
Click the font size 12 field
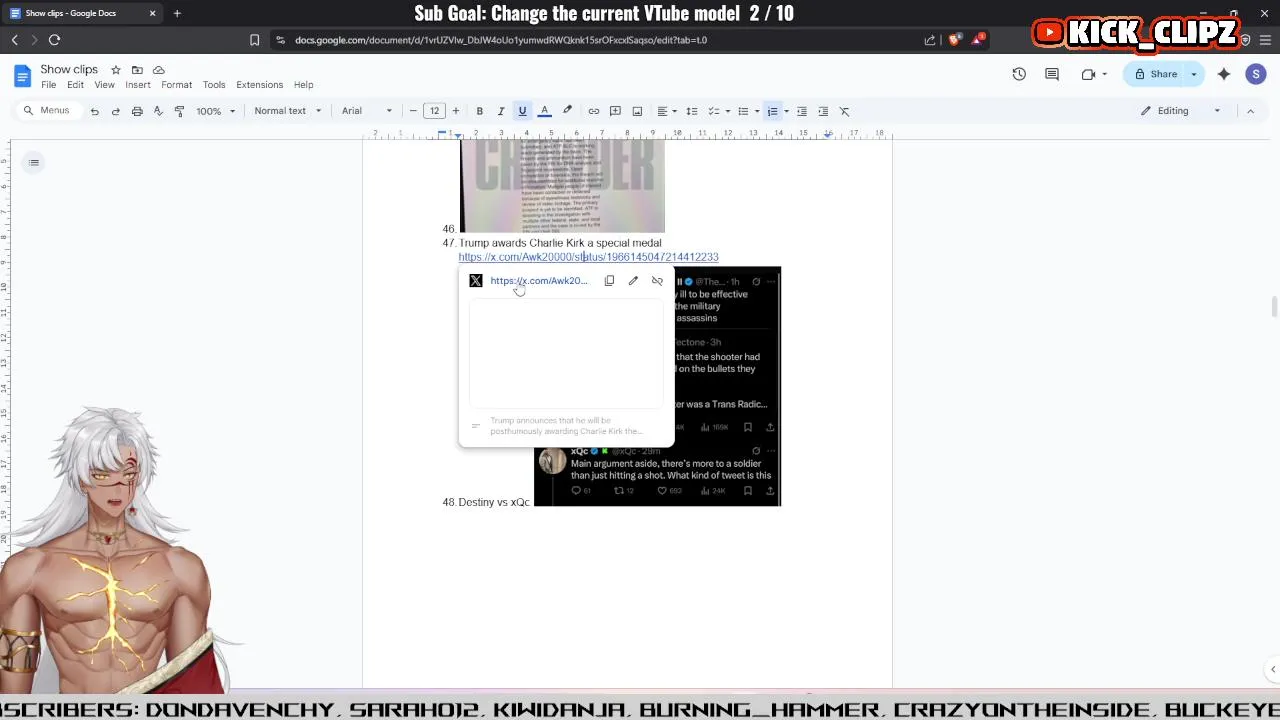coord(434,111)
